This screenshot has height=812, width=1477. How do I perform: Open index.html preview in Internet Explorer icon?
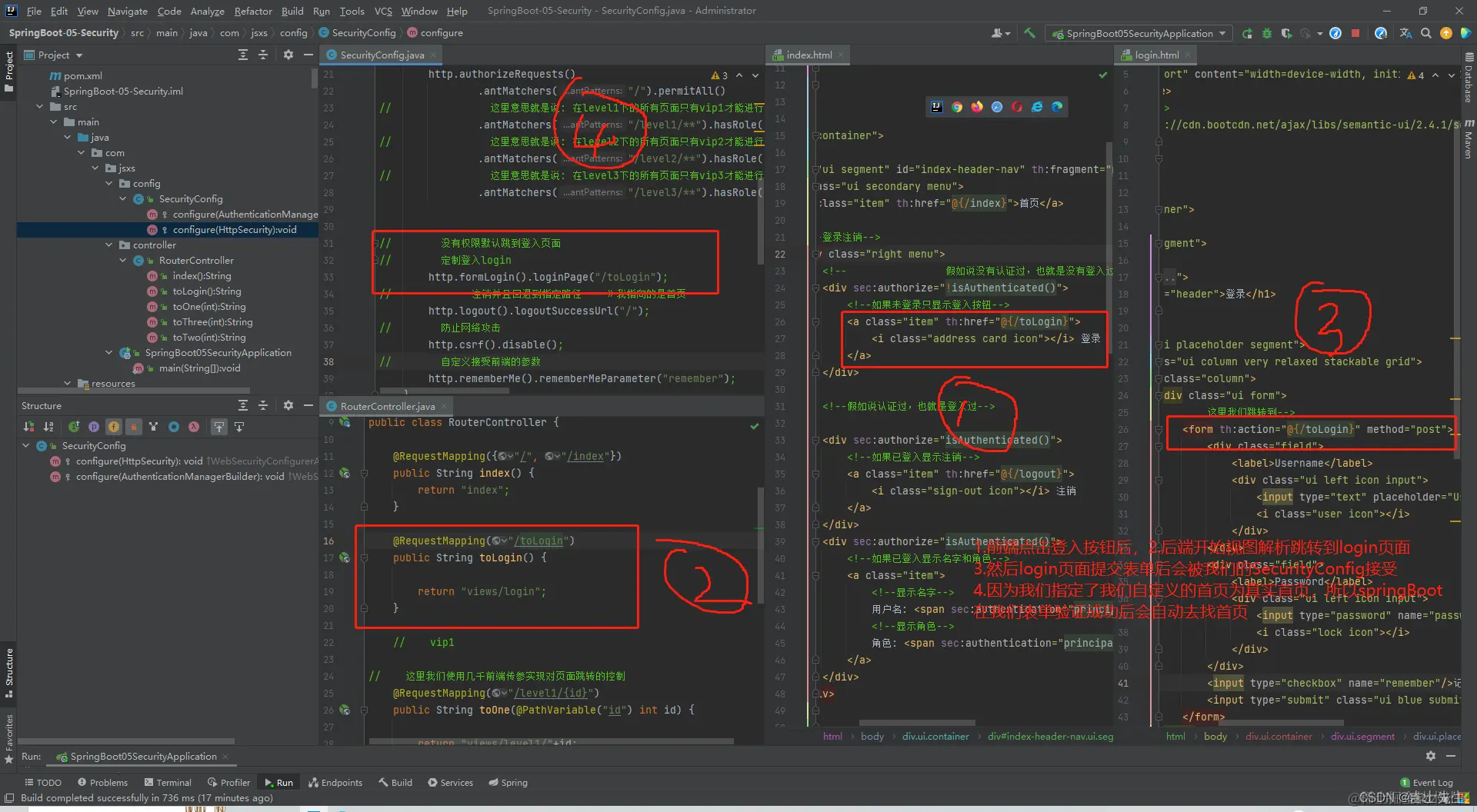1037,107
